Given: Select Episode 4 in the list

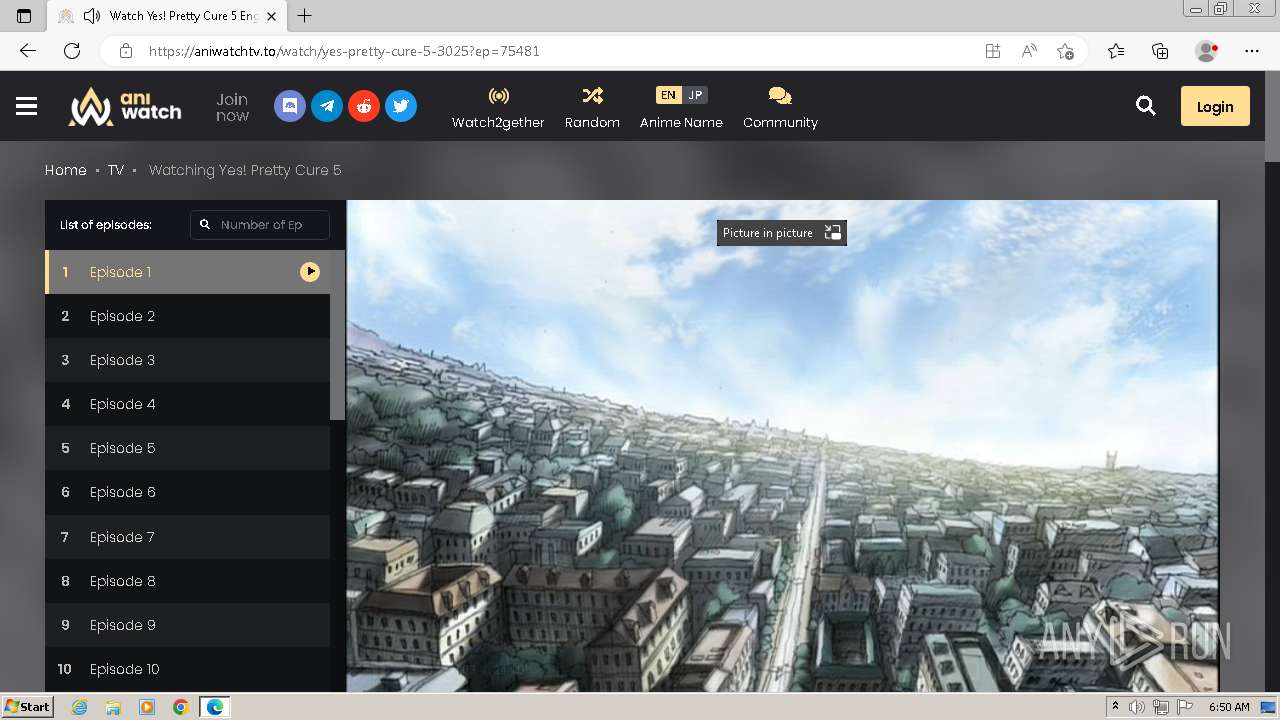Looking at the screenshot, I should [187, 404].
